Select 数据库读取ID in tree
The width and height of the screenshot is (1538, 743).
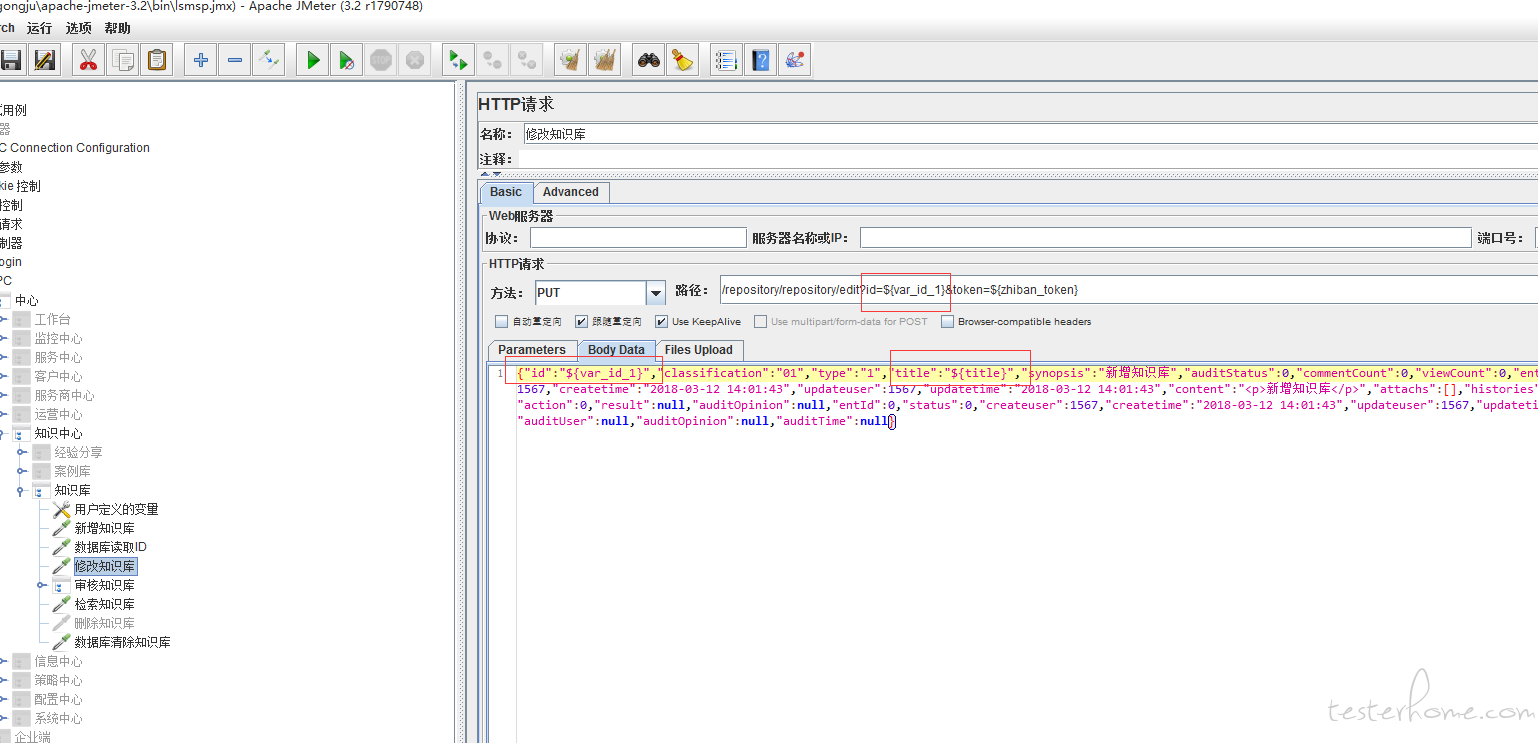click(x=110, y=547)
